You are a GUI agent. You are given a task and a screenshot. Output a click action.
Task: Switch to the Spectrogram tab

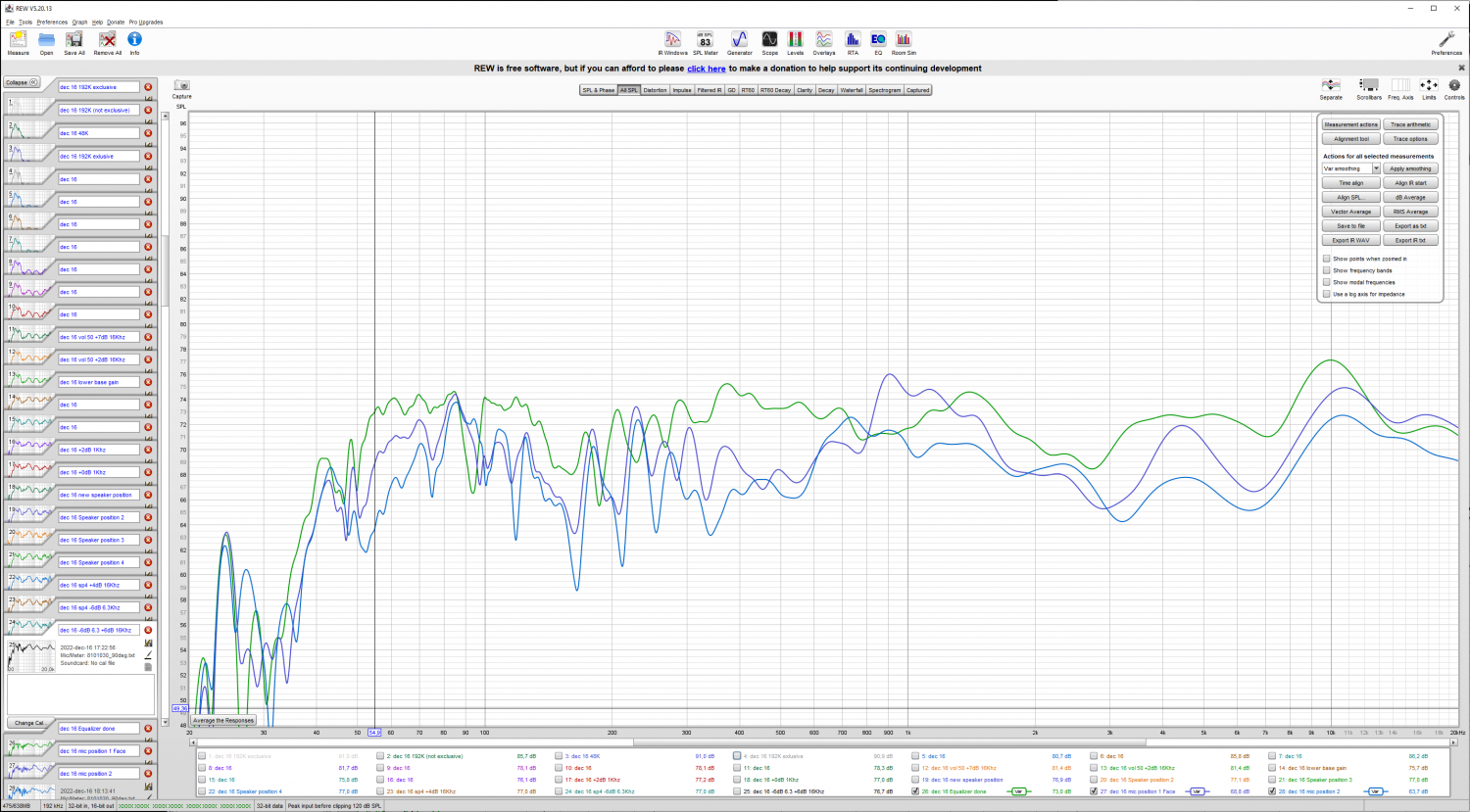884,90
